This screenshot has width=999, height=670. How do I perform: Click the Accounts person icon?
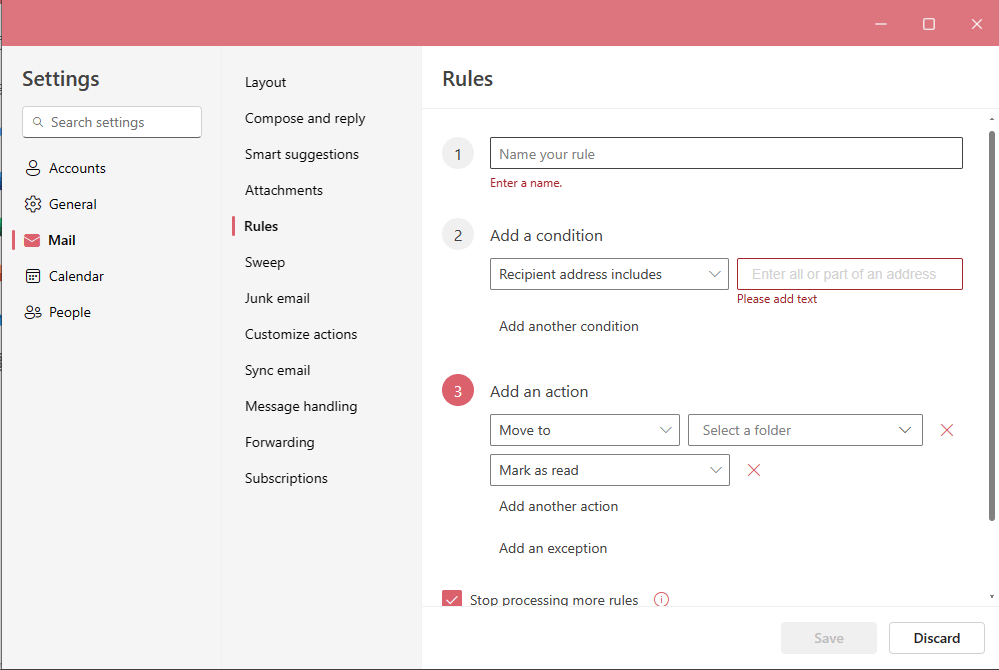point(32,168)
